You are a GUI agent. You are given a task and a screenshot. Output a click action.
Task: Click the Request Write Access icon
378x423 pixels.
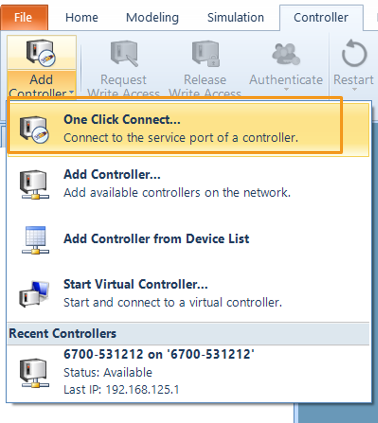click(124, 53)
